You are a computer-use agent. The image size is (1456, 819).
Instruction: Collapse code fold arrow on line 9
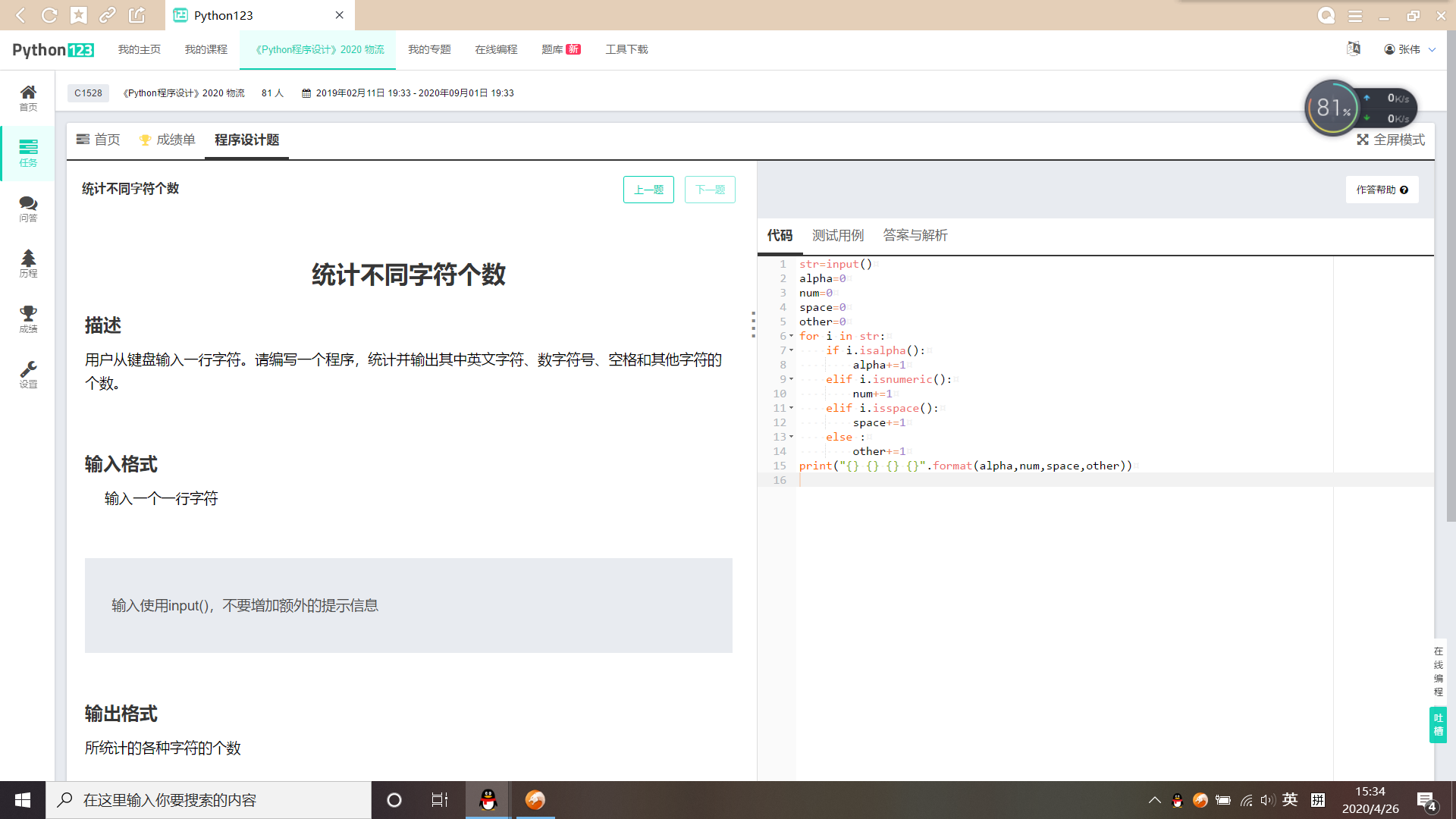click(792, 379)
